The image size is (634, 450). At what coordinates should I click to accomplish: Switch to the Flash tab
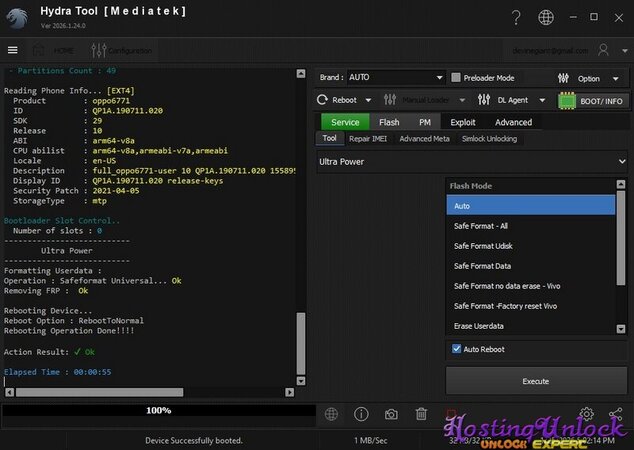pos(389,122)
